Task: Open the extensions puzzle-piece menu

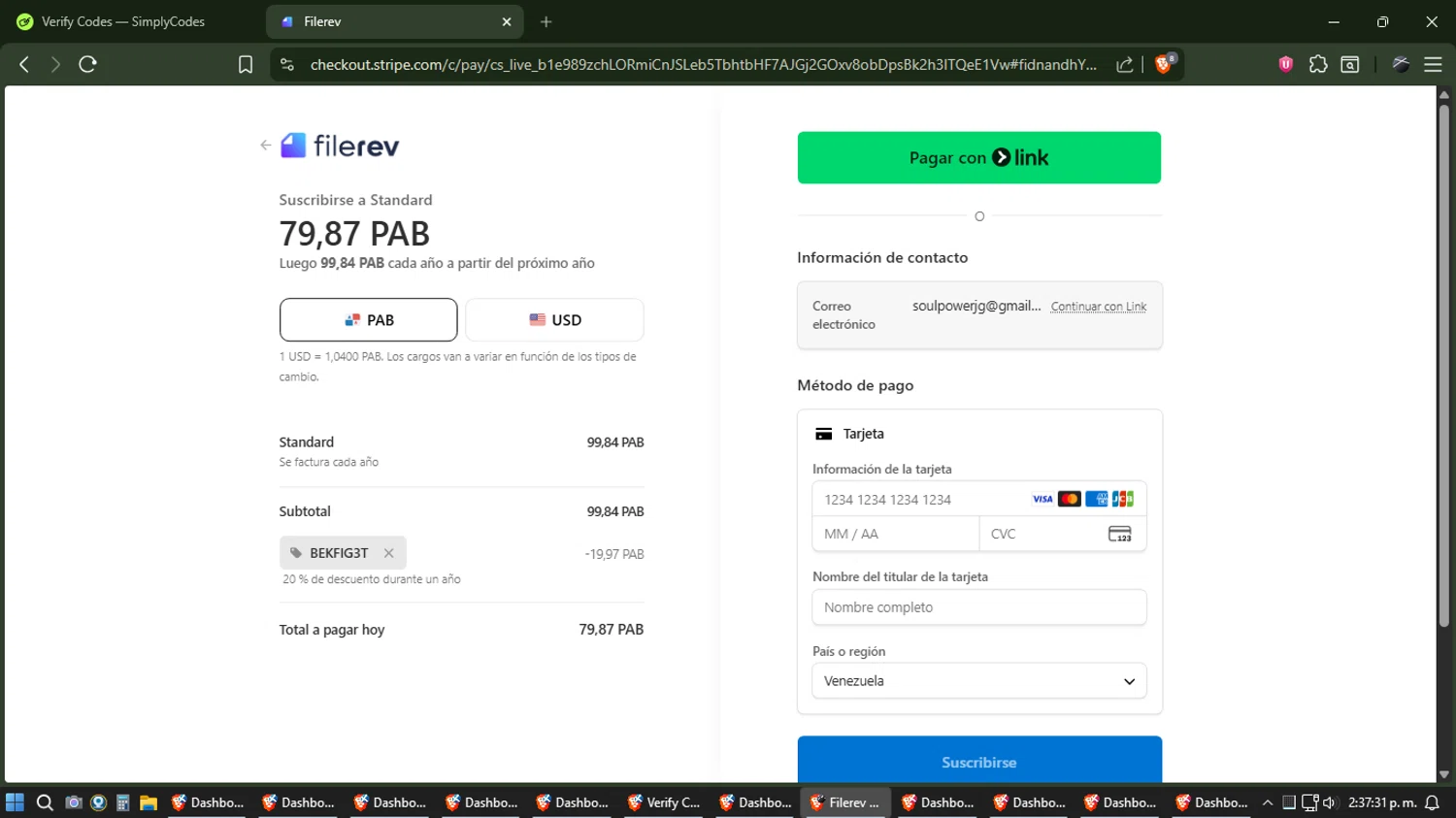Action: [1318, 64]
